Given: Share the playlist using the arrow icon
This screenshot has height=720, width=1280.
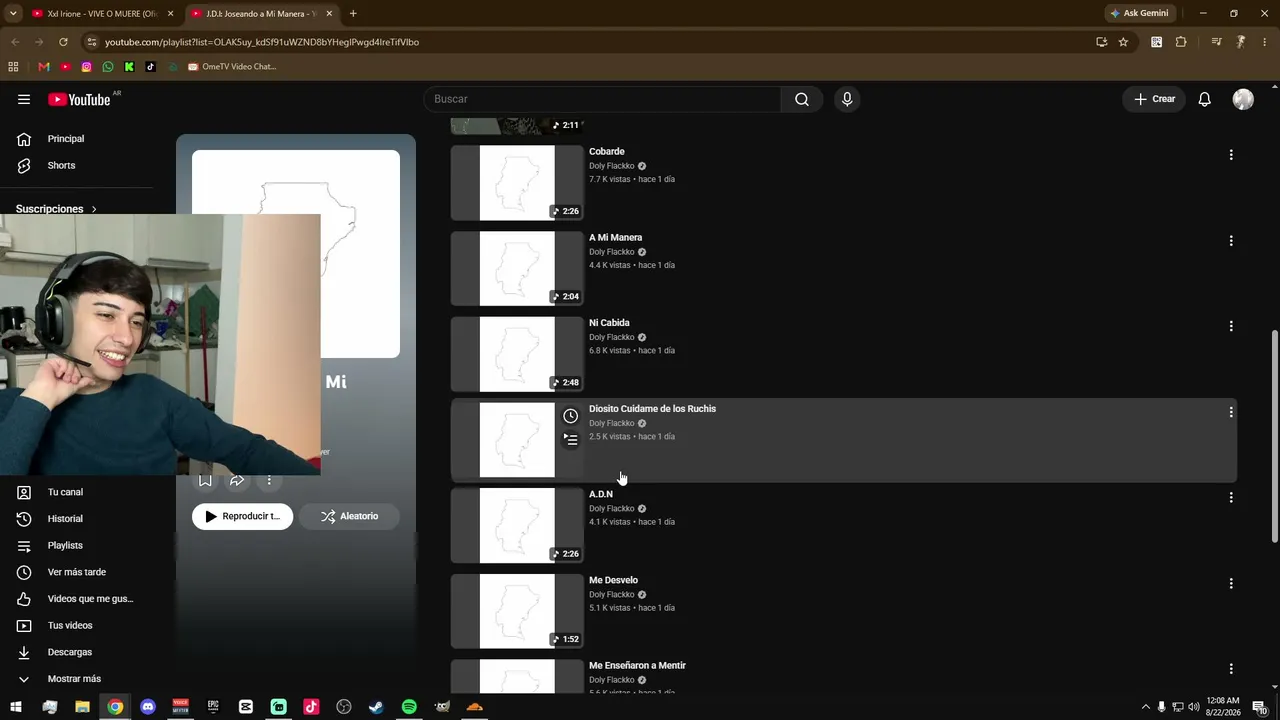Looking at the screenshot, I should click(x=237, y=481).
